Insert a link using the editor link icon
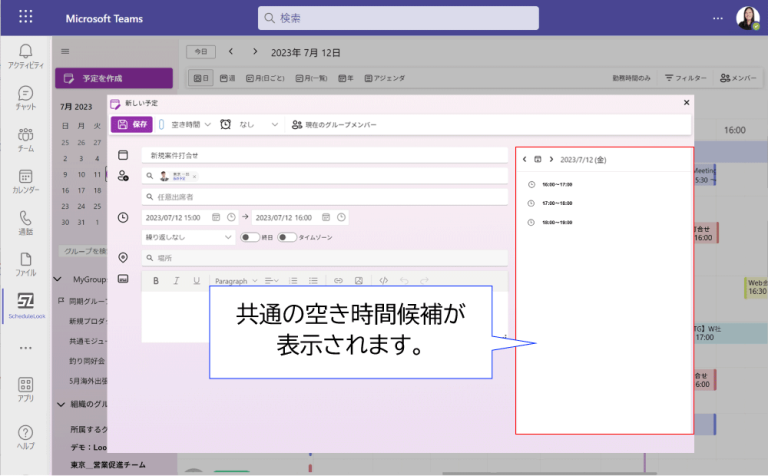This screenshot has width=768, height=476. [339, 281]
